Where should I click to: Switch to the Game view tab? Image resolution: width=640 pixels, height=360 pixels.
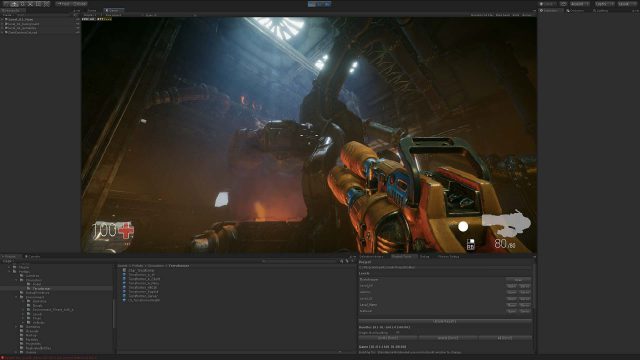tap(113, 11)
